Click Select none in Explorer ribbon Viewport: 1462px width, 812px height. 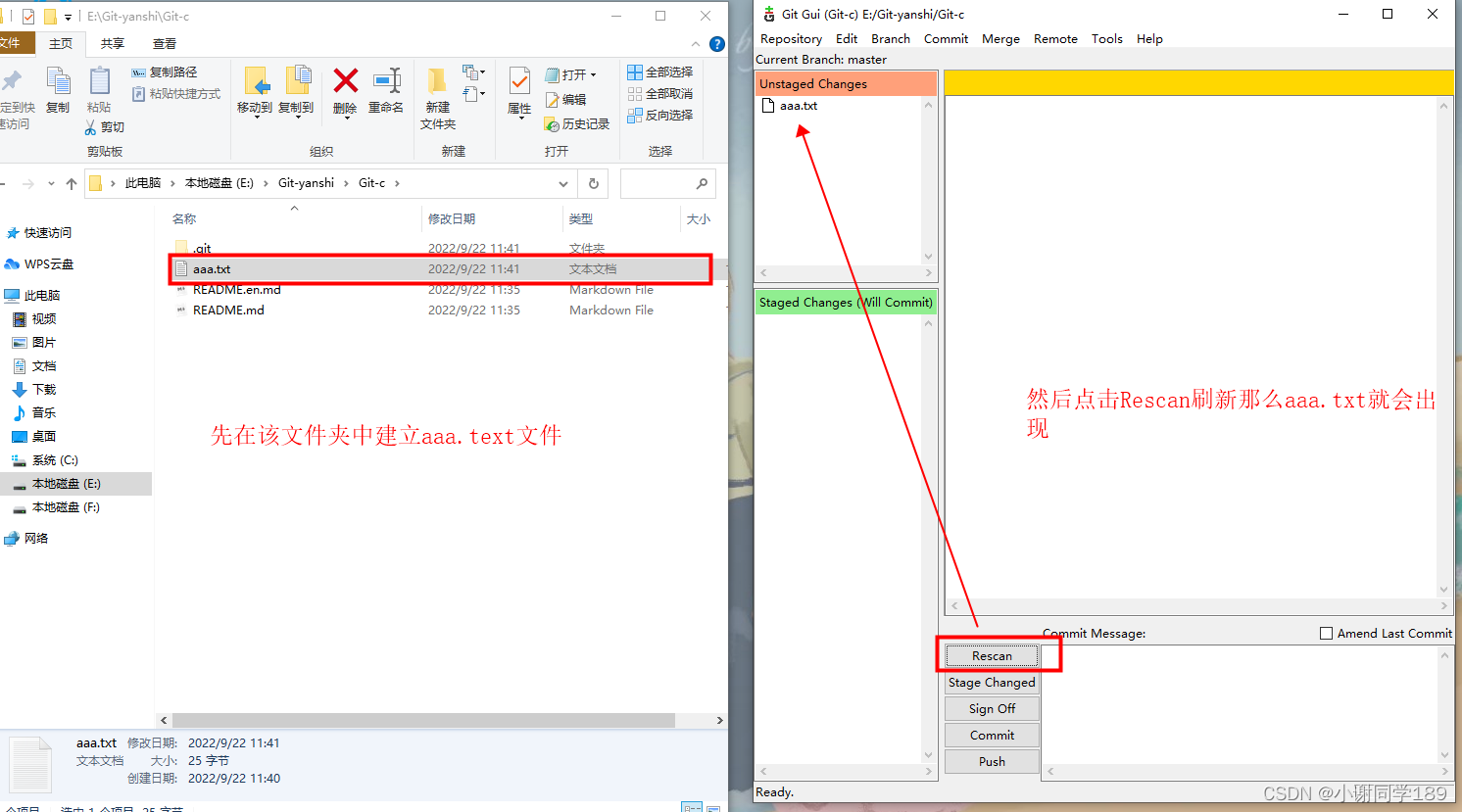(660, 94)
